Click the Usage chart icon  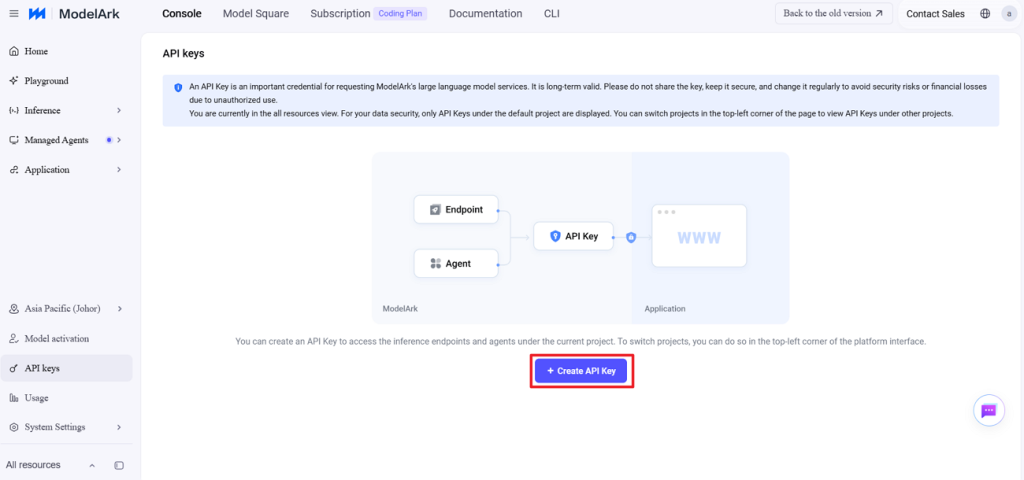point(14,398)
